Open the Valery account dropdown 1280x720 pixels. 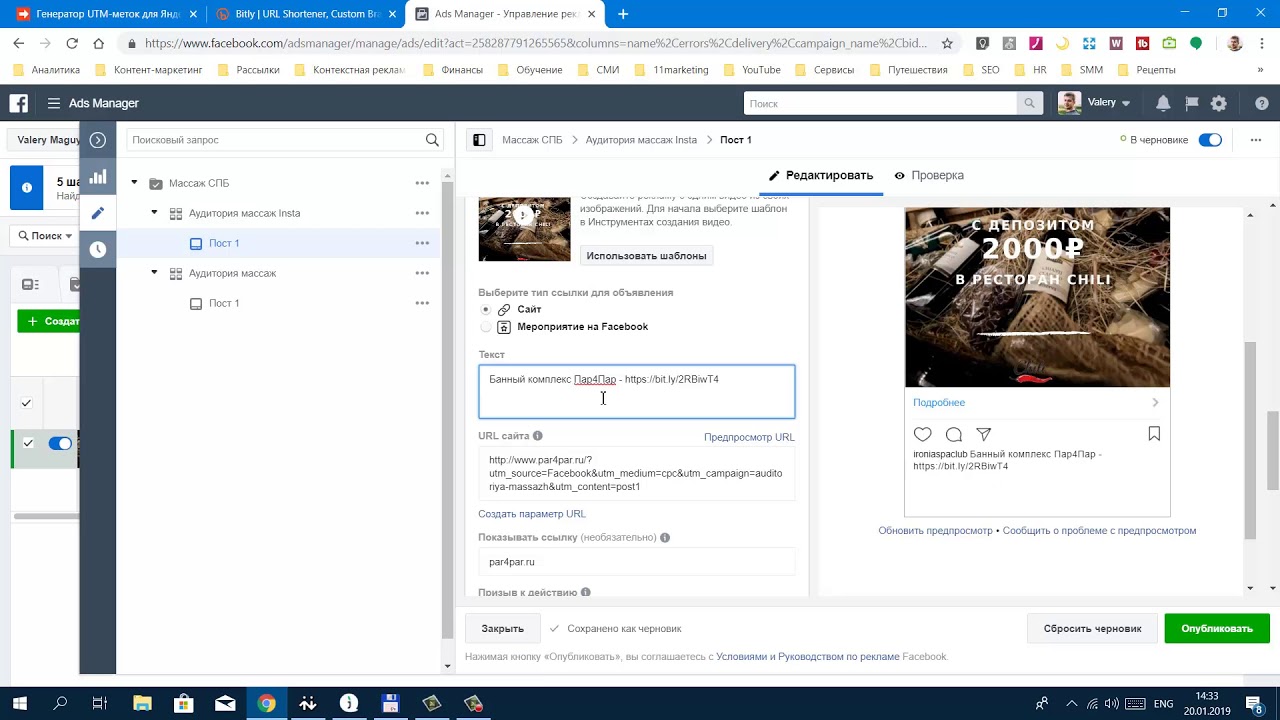coord(1095,103)
